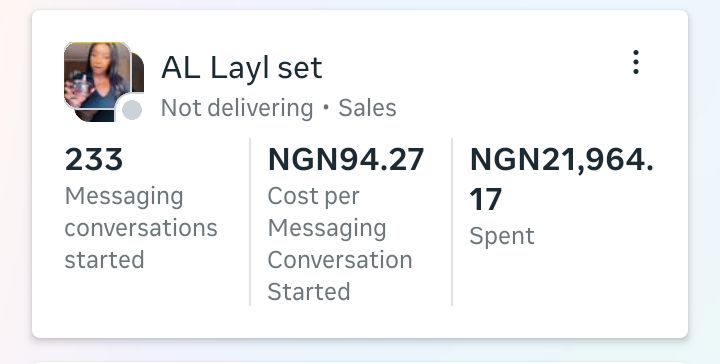Screen dimensions: 720x364
Task: Click the next campaign card edge below
Action: point(360,363)
